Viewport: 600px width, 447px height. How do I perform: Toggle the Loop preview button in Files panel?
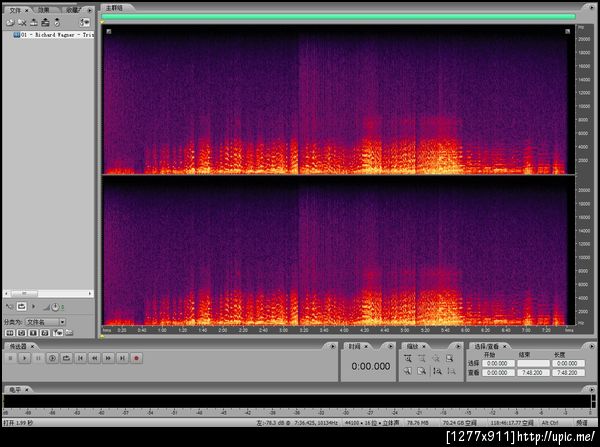(x=22, y=307)
